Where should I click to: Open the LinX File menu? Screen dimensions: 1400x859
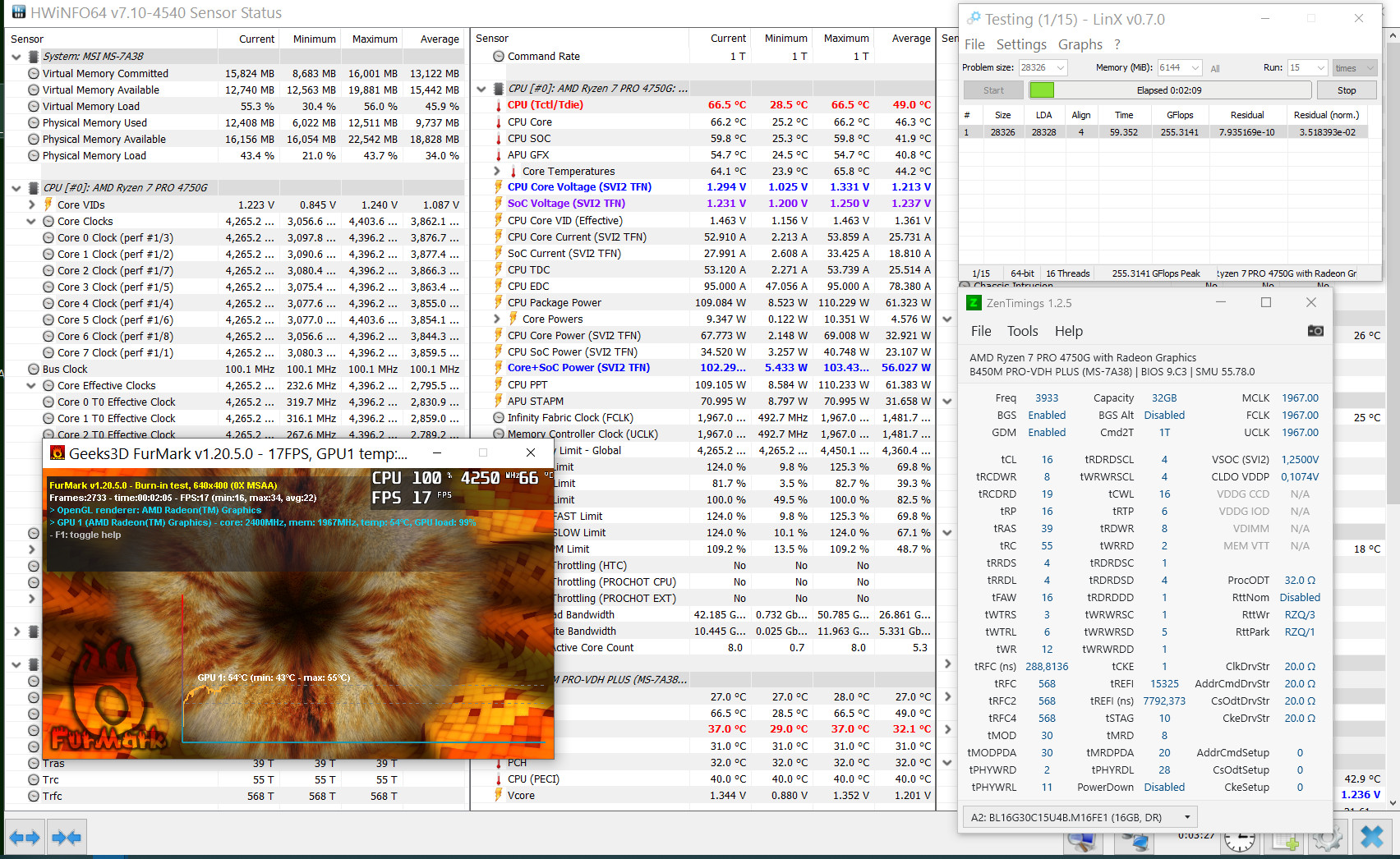[974, 44]
